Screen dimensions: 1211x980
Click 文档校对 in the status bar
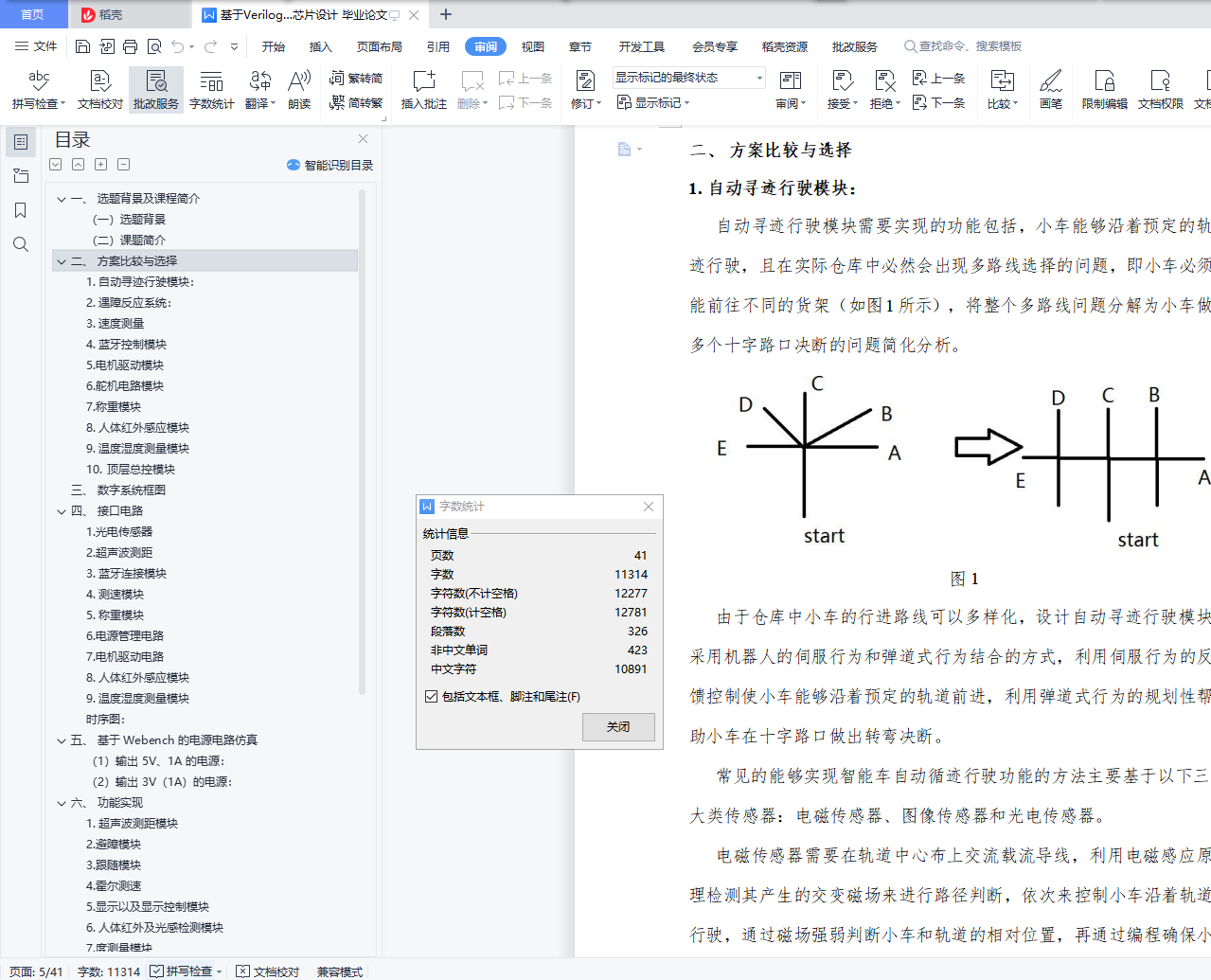pos(268,971)
